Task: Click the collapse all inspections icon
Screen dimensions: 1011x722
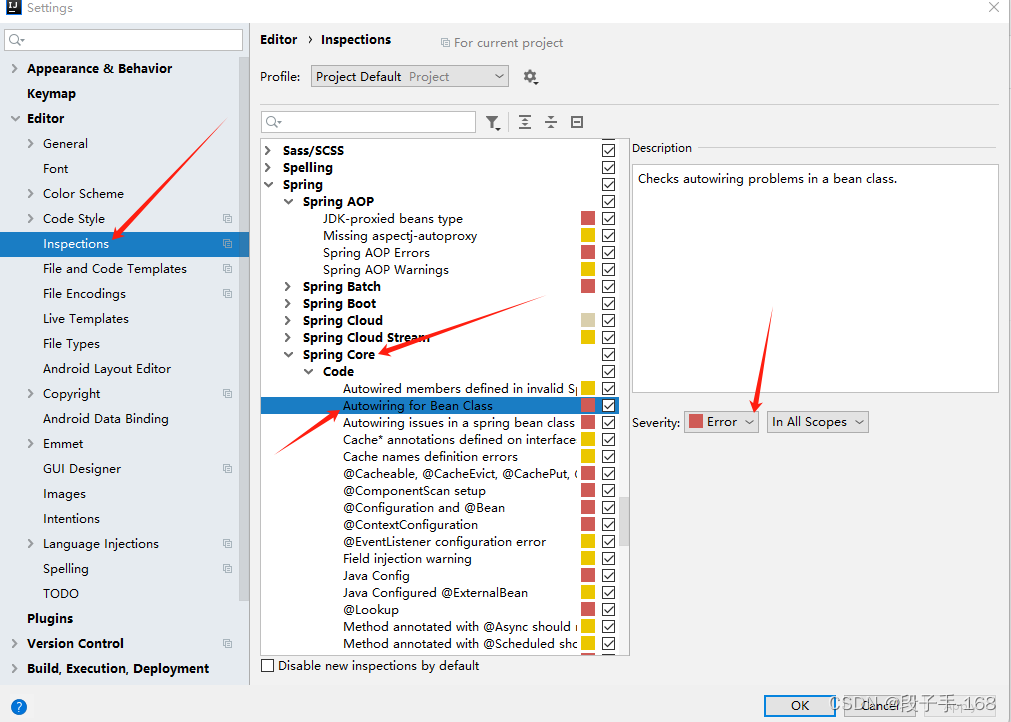Action: click(551, 122)
